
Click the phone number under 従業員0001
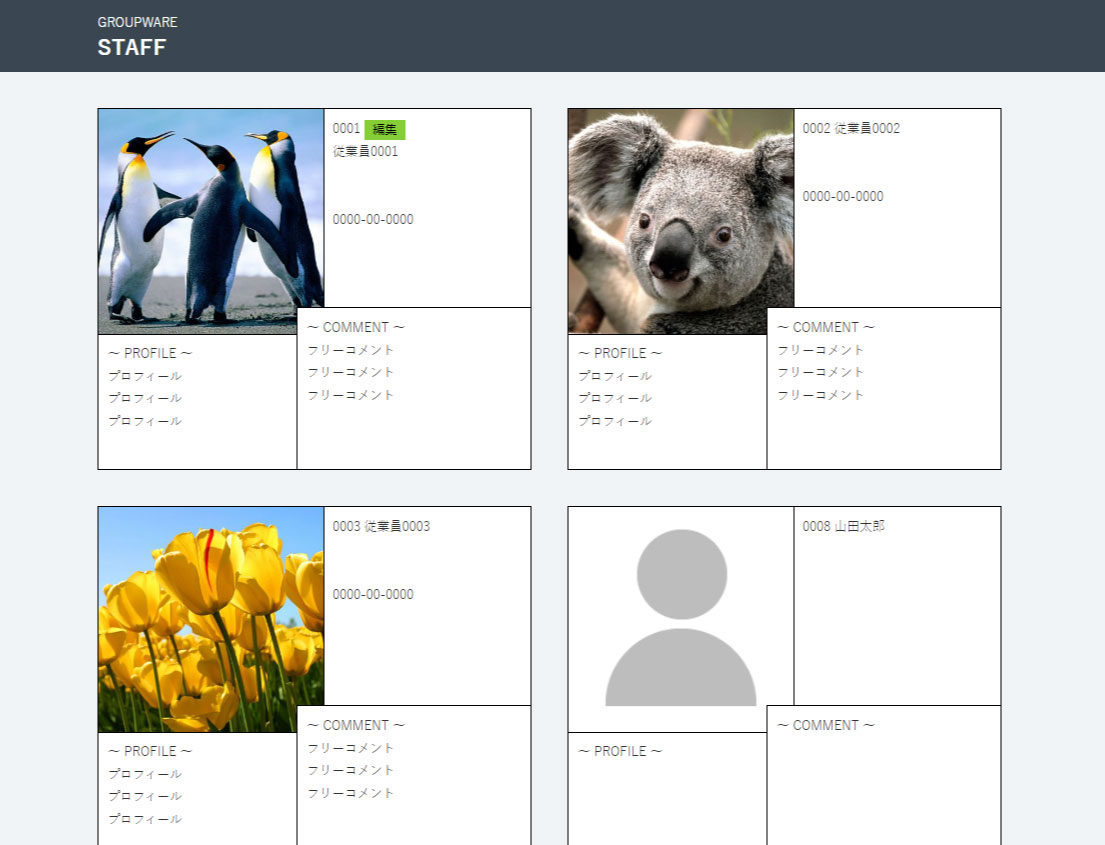pos(373,220)
